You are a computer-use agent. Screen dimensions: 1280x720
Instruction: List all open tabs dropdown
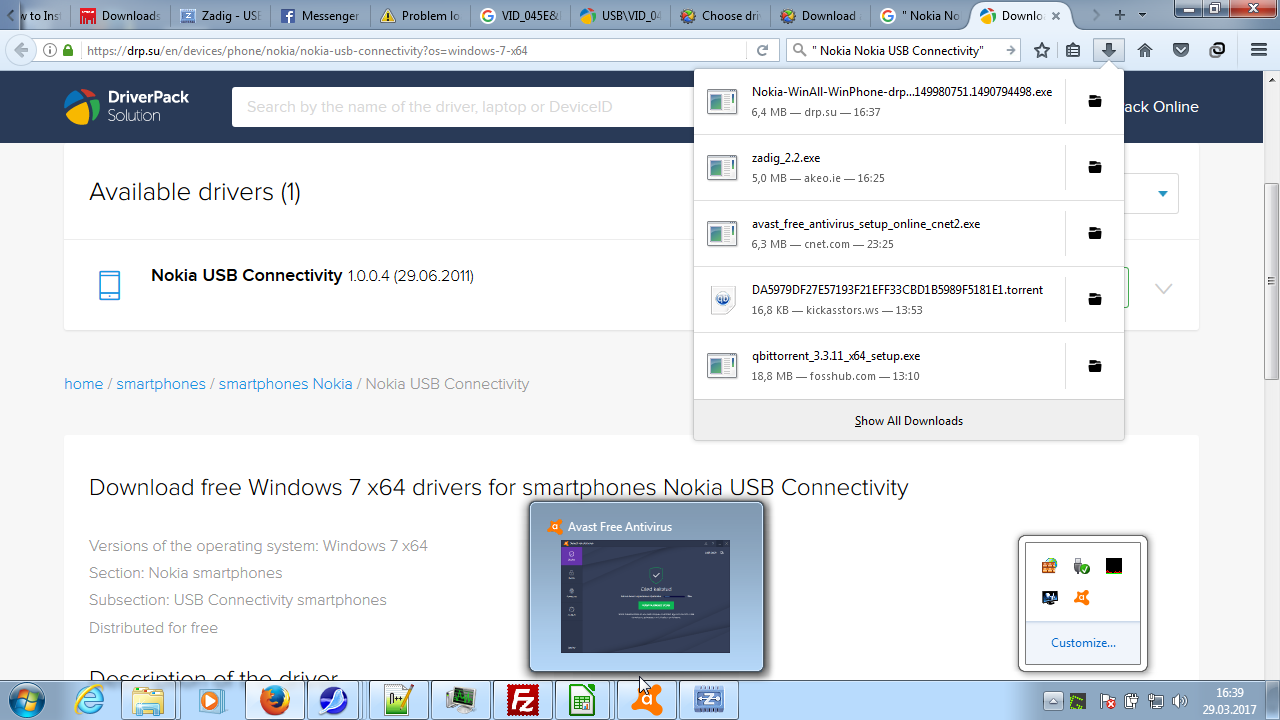pyautogui.click(x=1142, y=15)
